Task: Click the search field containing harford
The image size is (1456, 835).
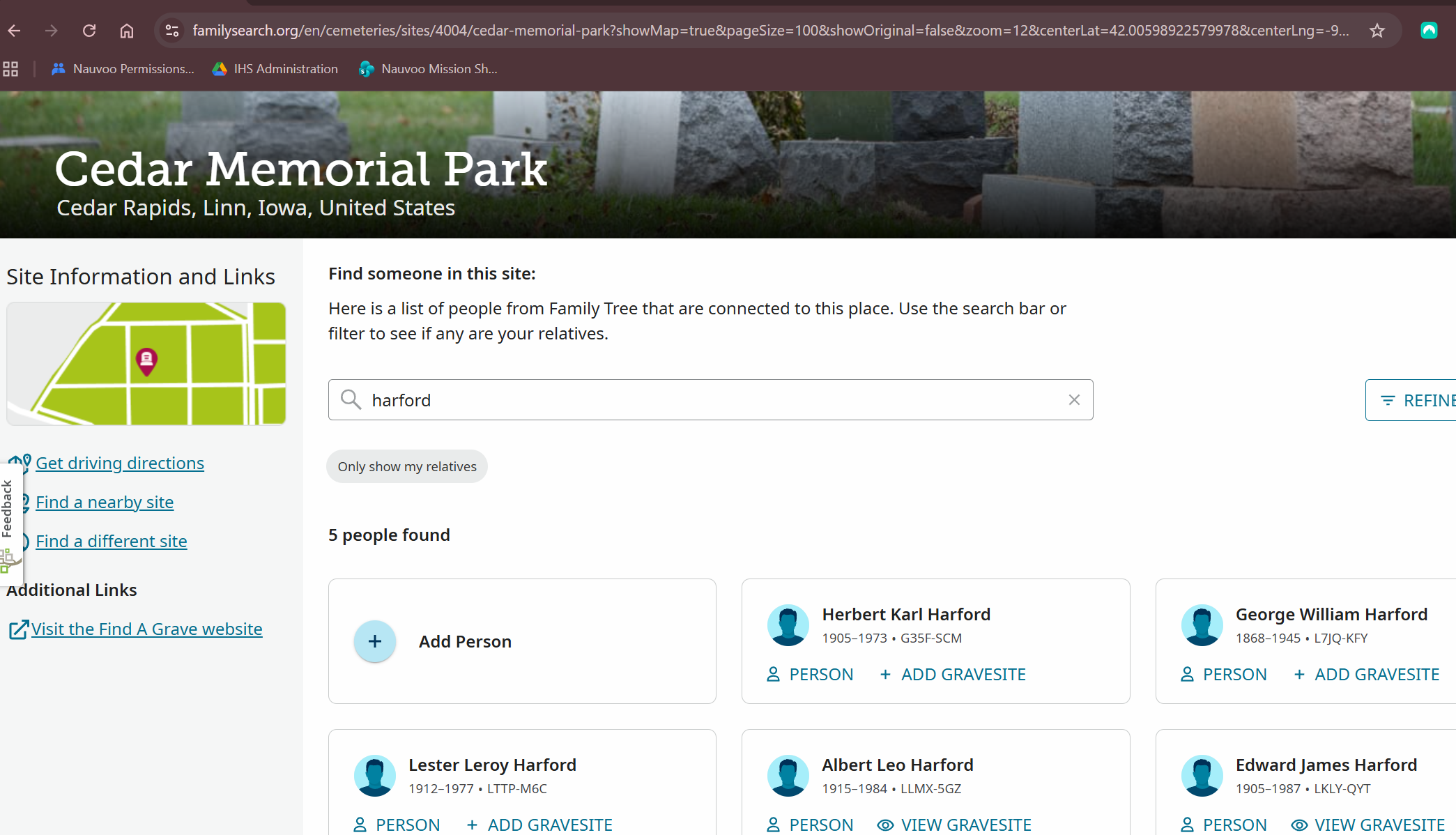Action: 710,400
